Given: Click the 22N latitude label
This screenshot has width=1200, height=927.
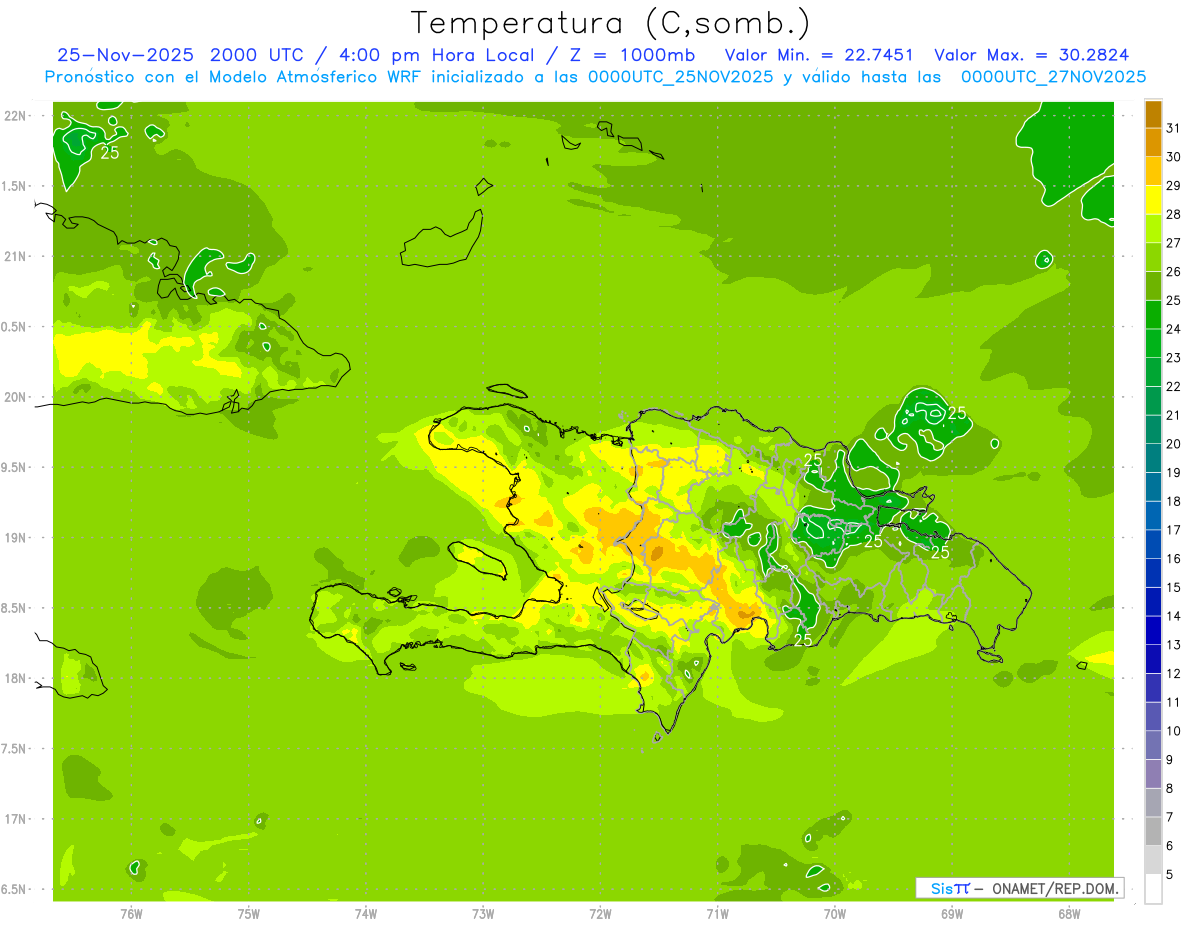Looking at the screenshot, I should coord(17,116).
